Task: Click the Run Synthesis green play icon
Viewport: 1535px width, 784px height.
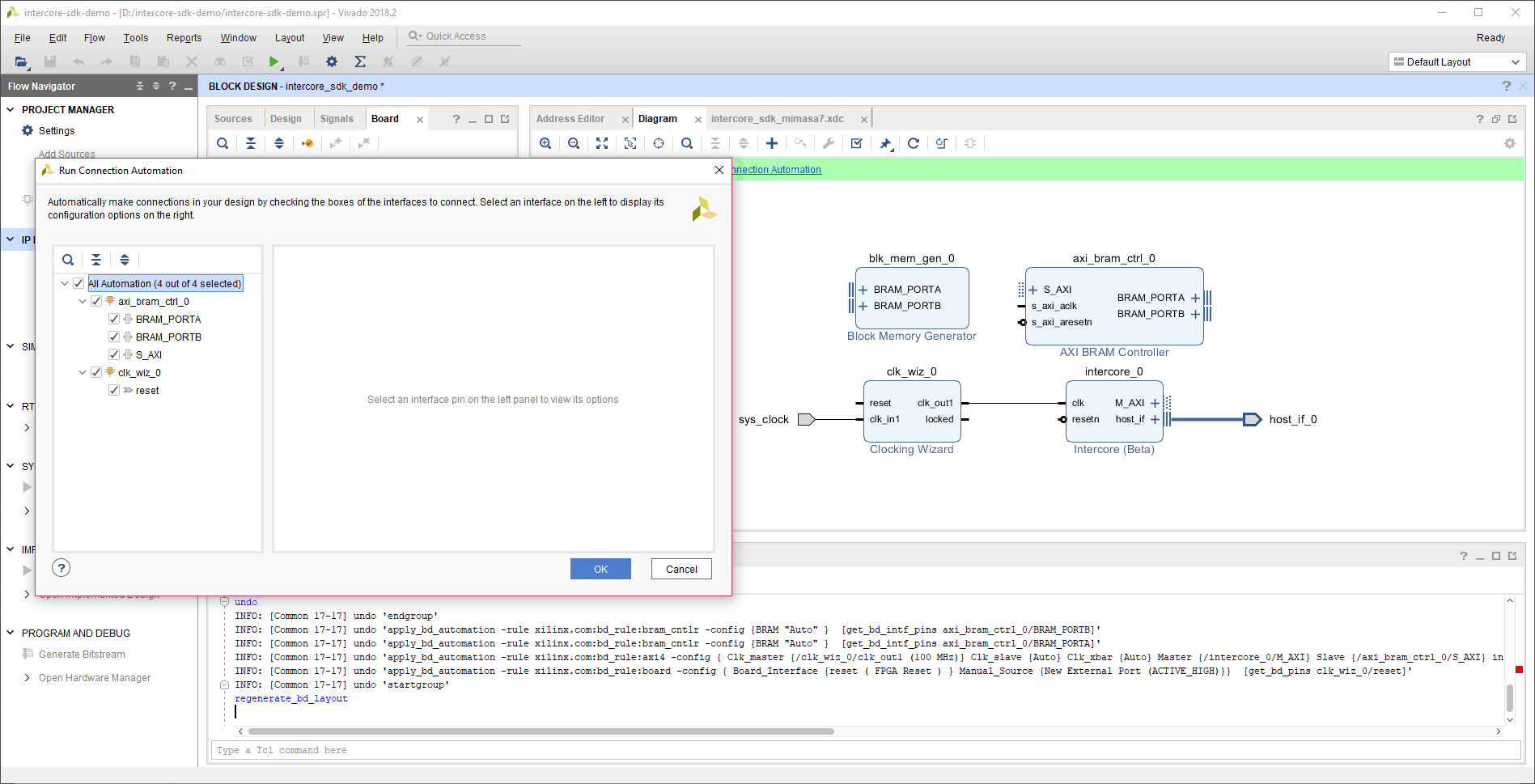Action: (274, 61)
